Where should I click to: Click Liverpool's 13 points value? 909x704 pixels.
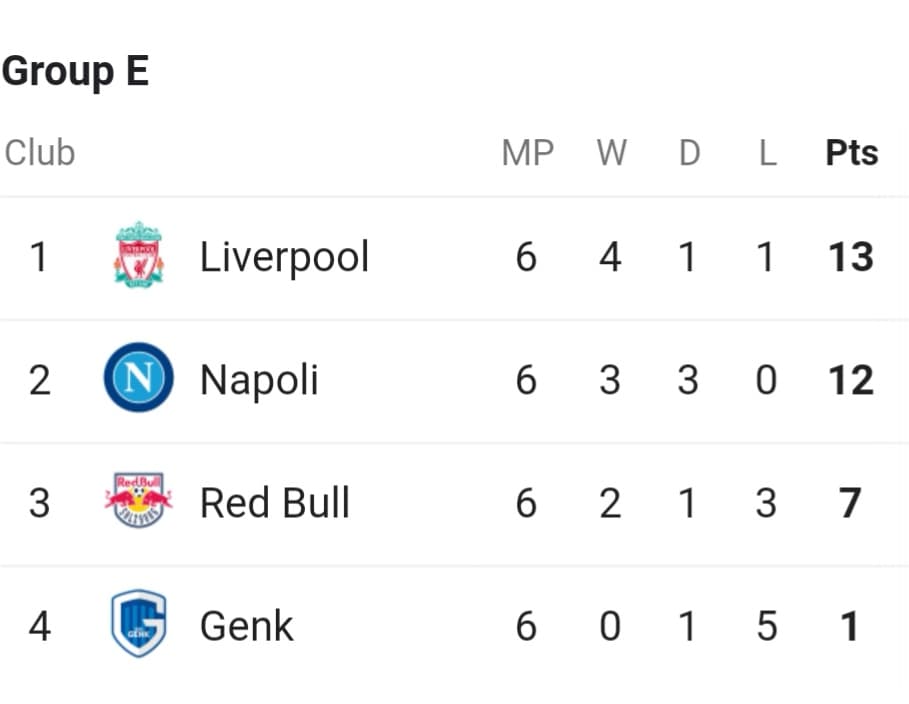(851, 257)
